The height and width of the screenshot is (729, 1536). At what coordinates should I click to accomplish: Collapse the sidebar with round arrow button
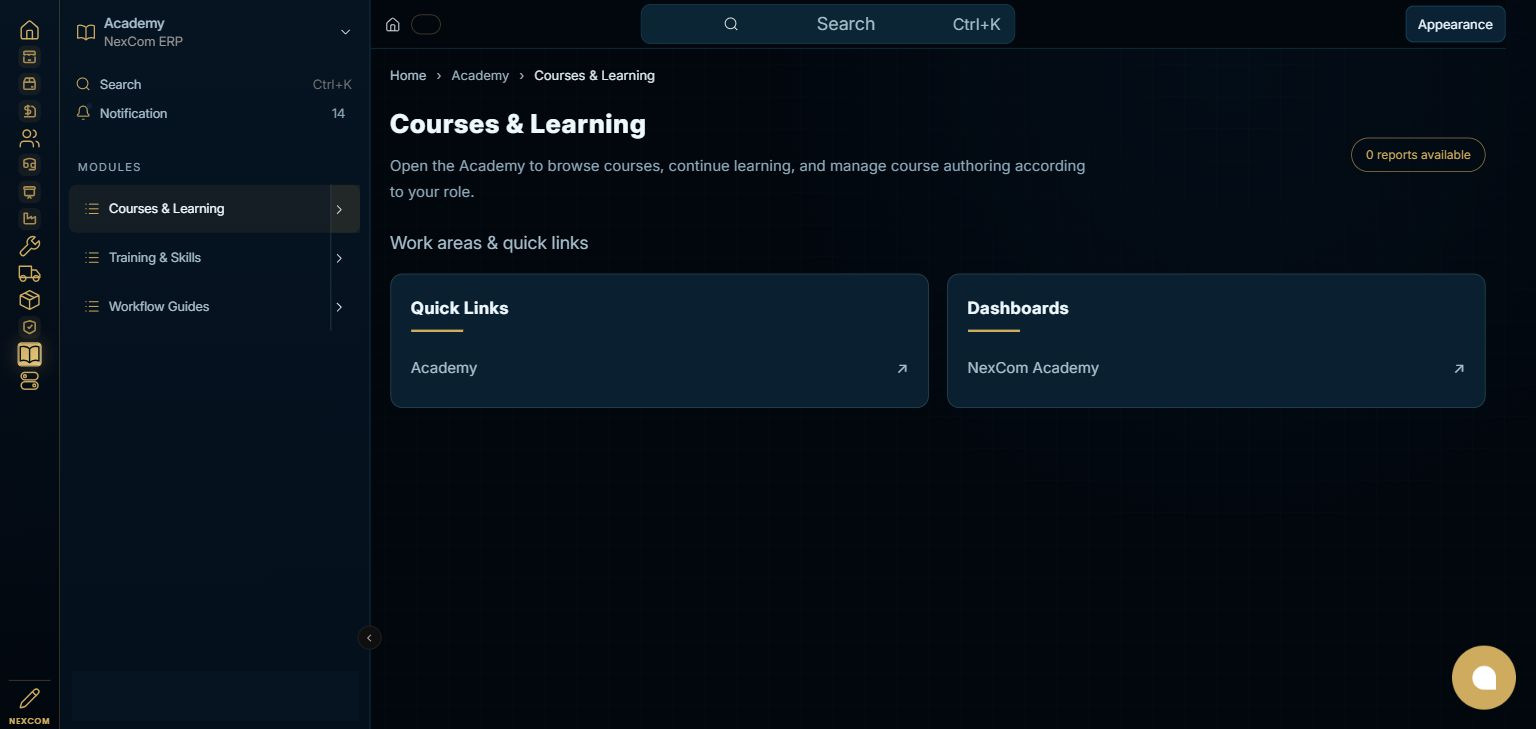pos(369,637)
